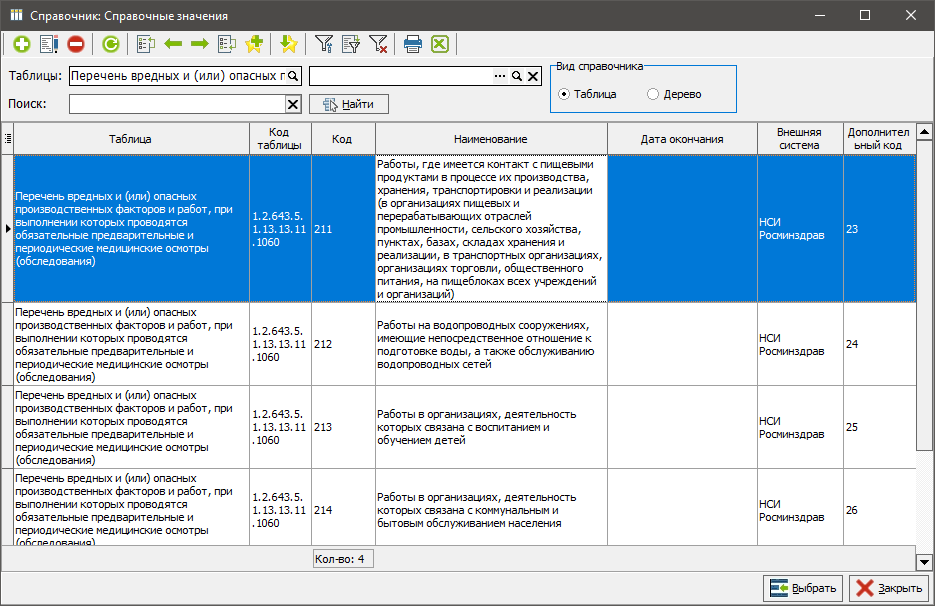This screenshot has height=606, width=935.
Task: Click magnifier in the second lookup field
Action: click(517, 76)
